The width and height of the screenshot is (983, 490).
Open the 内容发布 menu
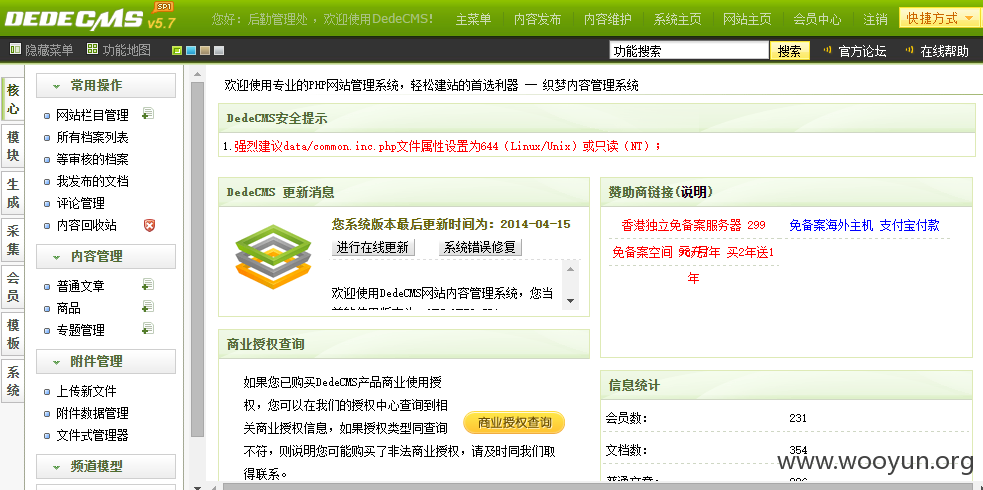point(537,19)
